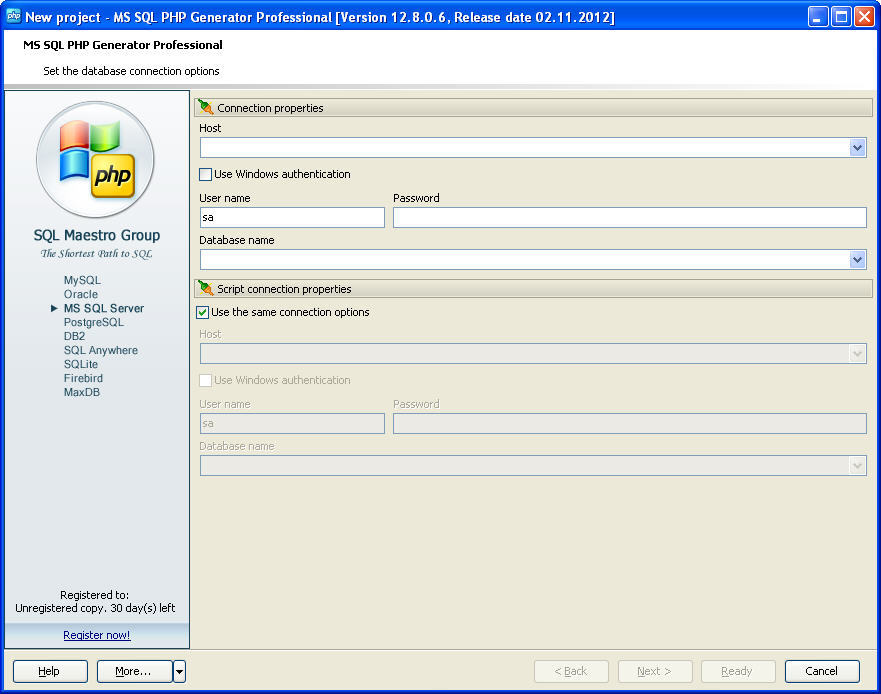Viewport: 881px width, 694px height.
Task: Click the Connection properties plug icon
Action: pos(206,107)
